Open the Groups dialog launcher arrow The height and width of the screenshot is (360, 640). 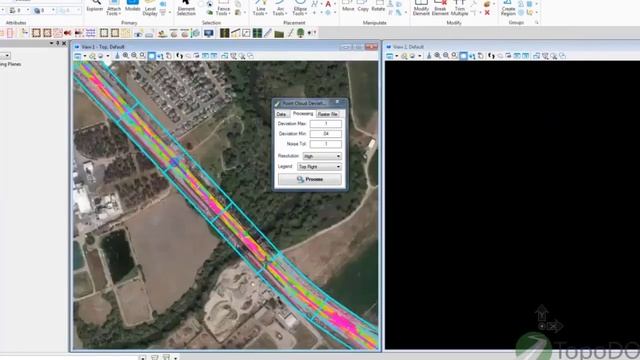536,22
